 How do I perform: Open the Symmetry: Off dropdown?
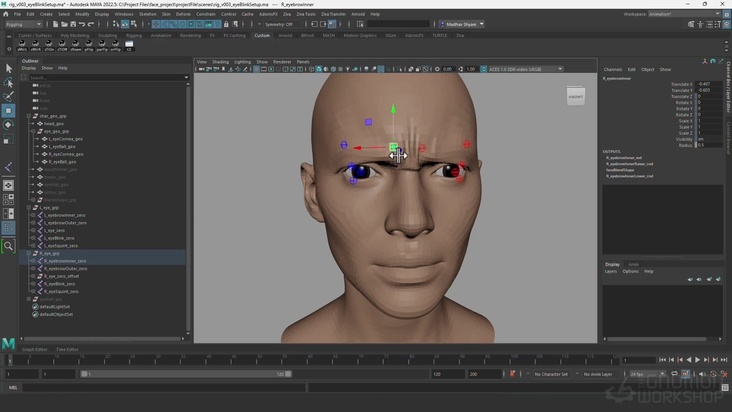[279, 24]
